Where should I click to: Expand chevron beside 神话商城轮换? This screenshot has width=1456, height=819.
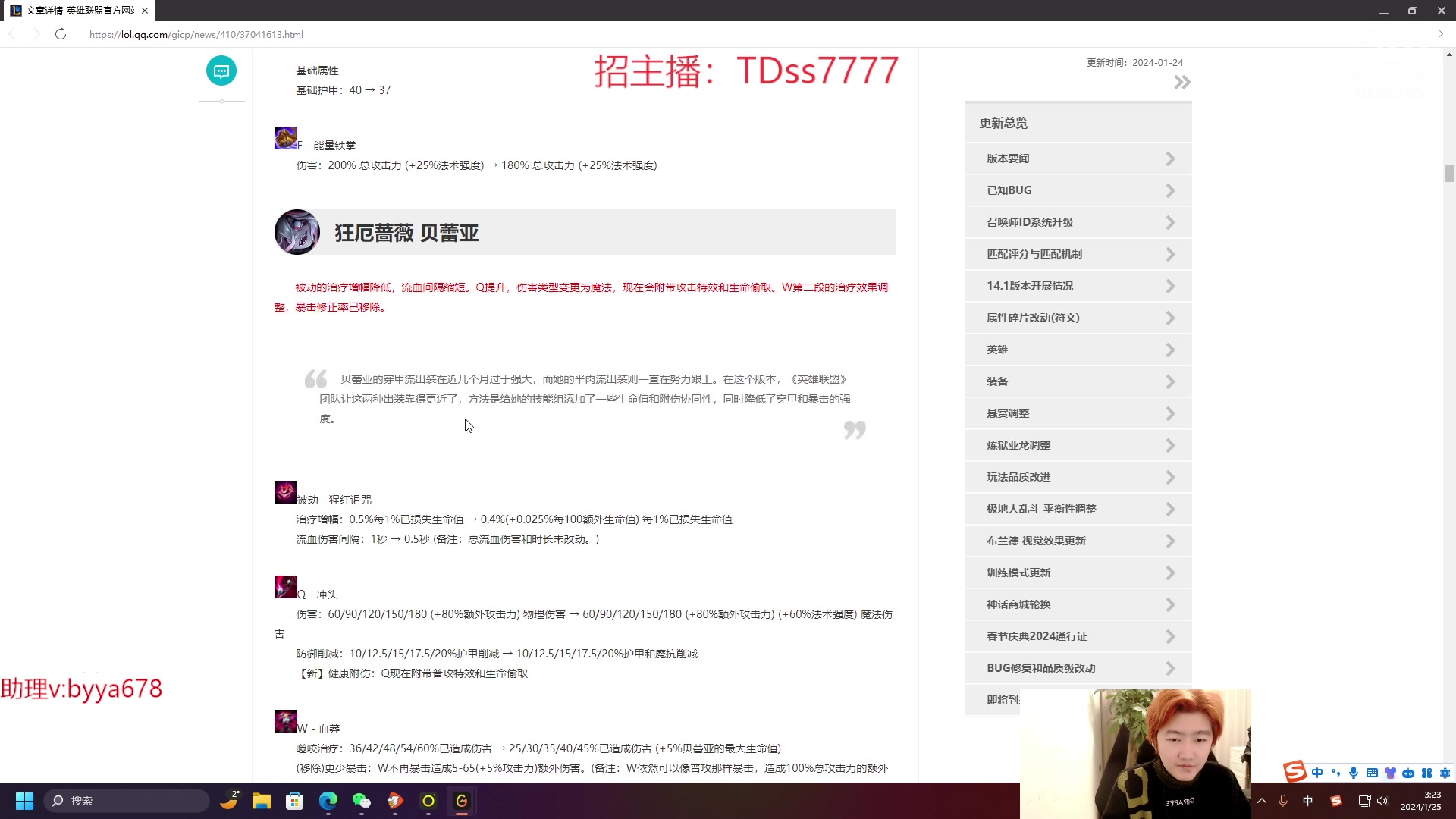[x=1170, y=604]
